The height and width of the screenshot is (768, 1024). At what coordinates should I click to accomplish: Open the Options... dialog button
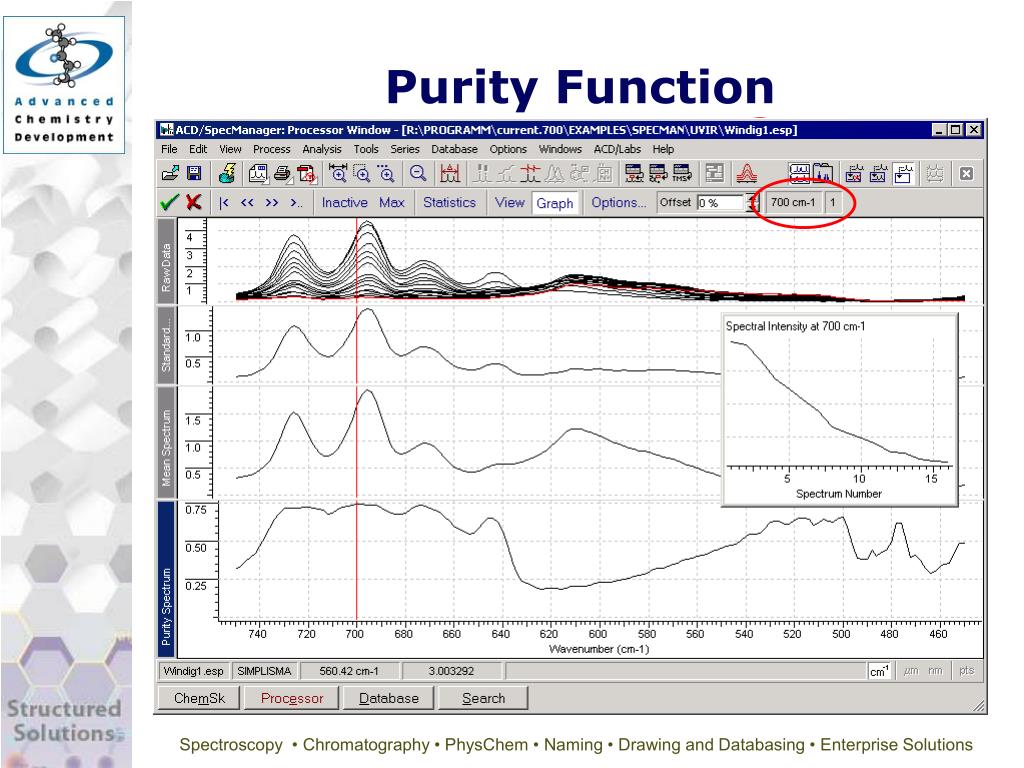(x=618, y=203)
